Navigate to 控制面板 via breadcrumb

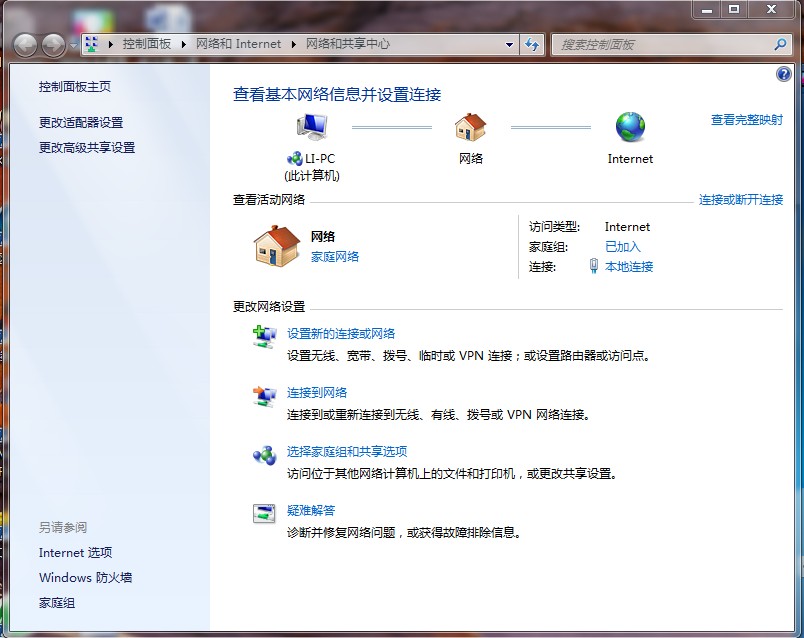146,44
